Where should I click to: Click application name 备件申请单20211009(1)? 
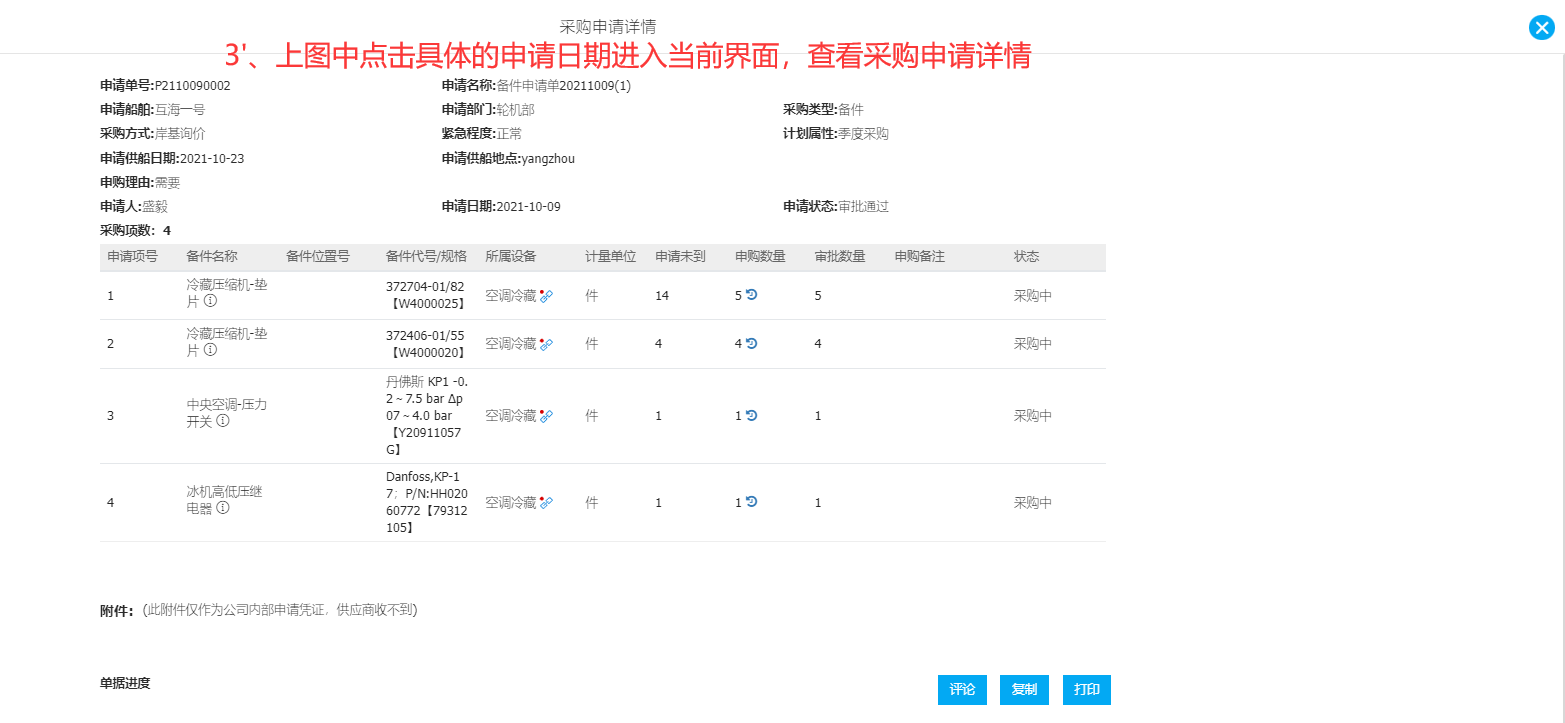564,86
